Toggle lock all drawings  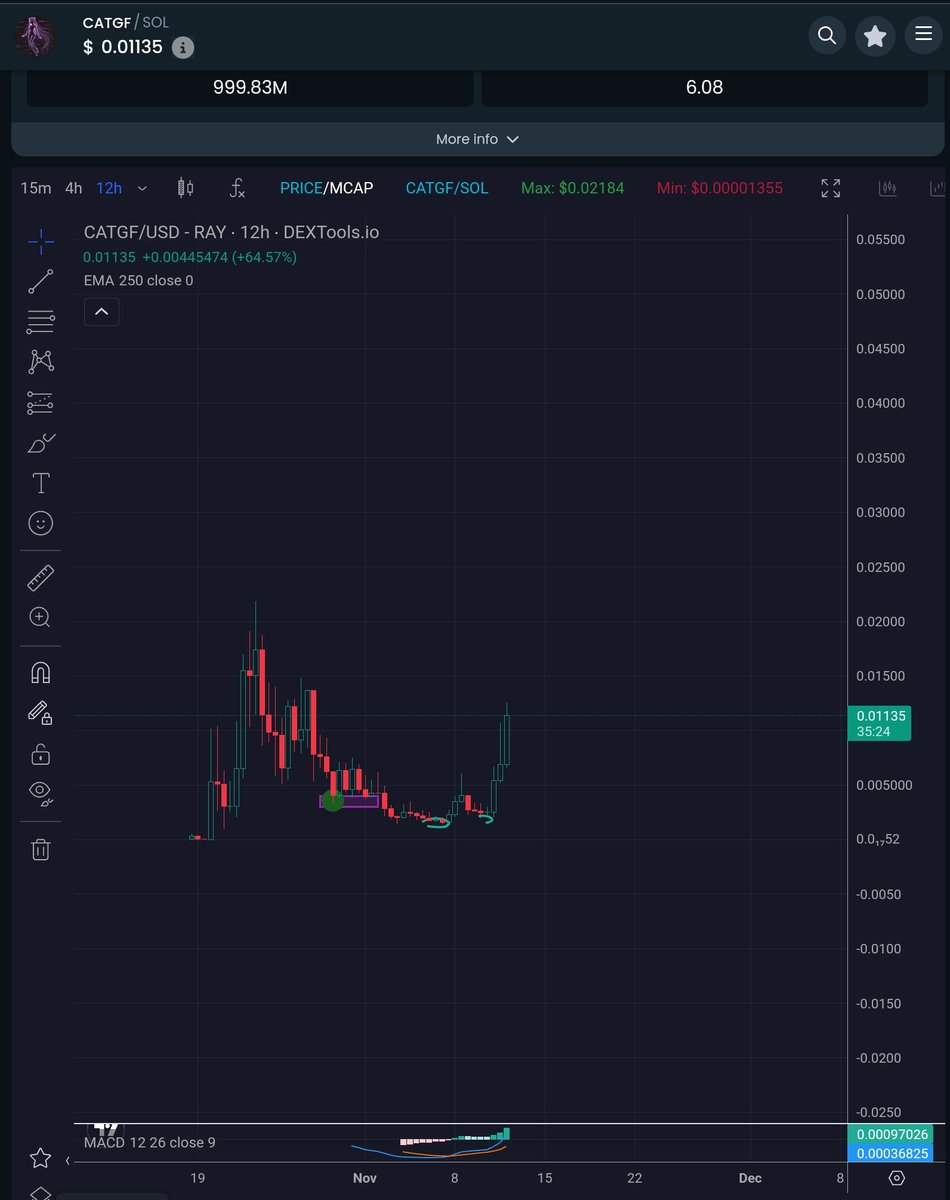pos(41,753)
